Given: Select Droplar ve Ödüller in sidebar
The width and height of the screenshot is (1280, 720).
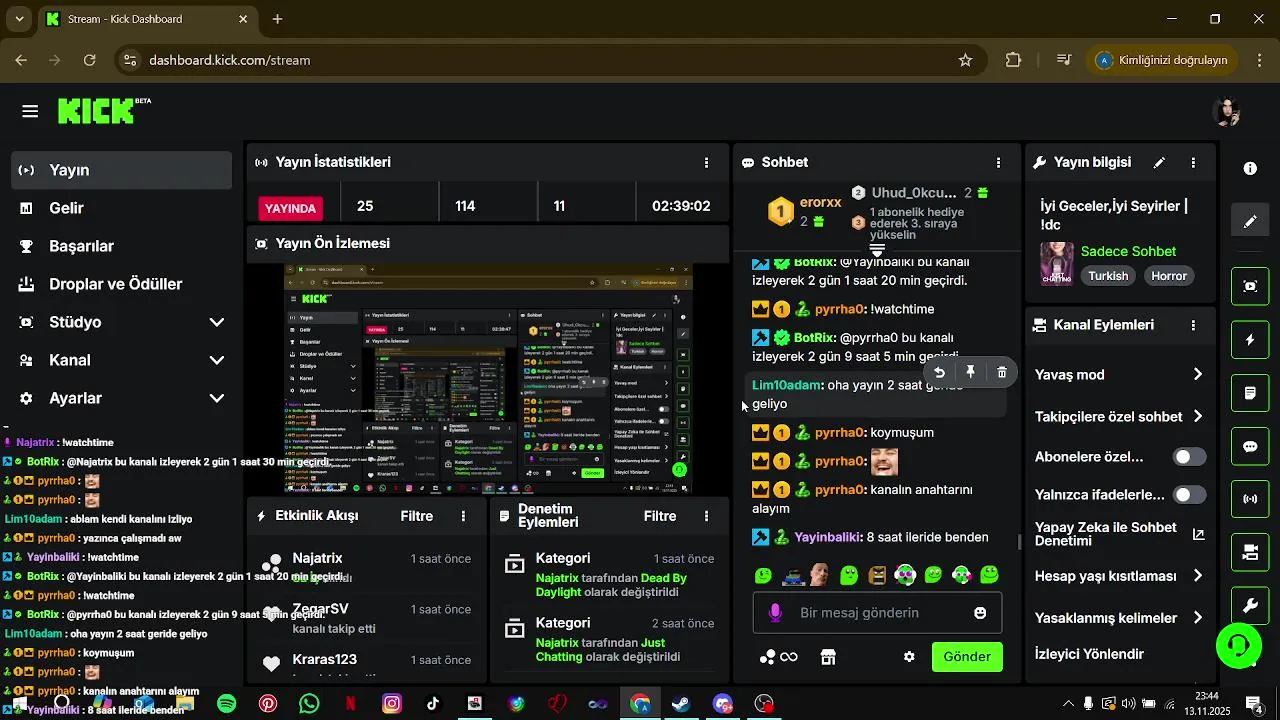Looking at the screenshot, I should coord(121,284).
